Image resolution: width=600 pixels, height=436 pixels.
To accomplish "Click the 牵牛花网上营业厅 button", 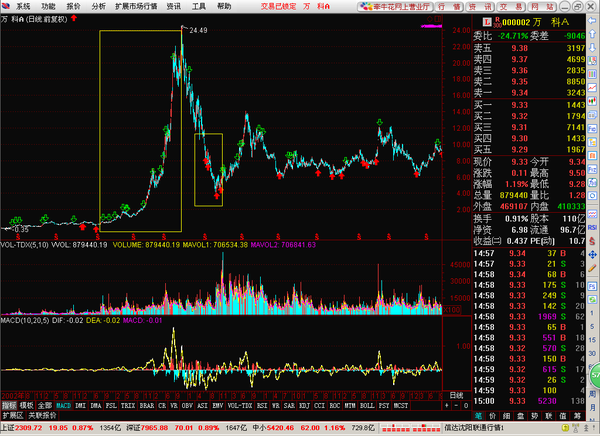I will pyautogui.click(x=395, y=7).
